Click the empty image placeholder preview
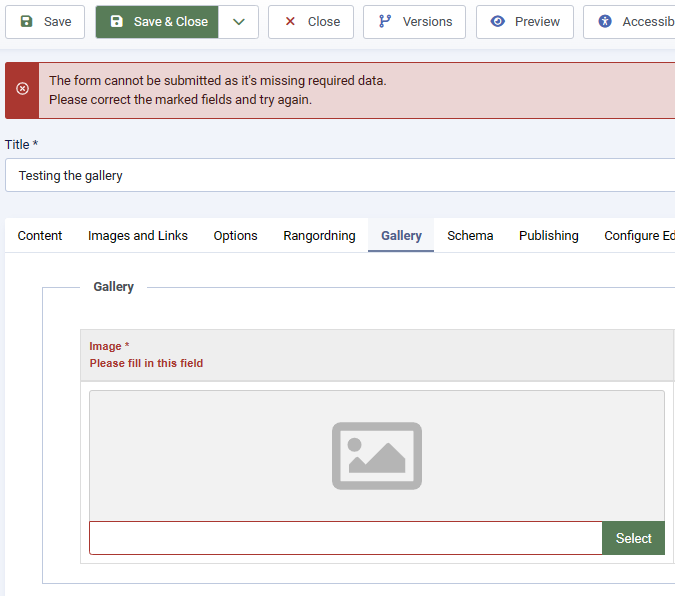This screenshot has width=675, height=596. pos(376,455)
